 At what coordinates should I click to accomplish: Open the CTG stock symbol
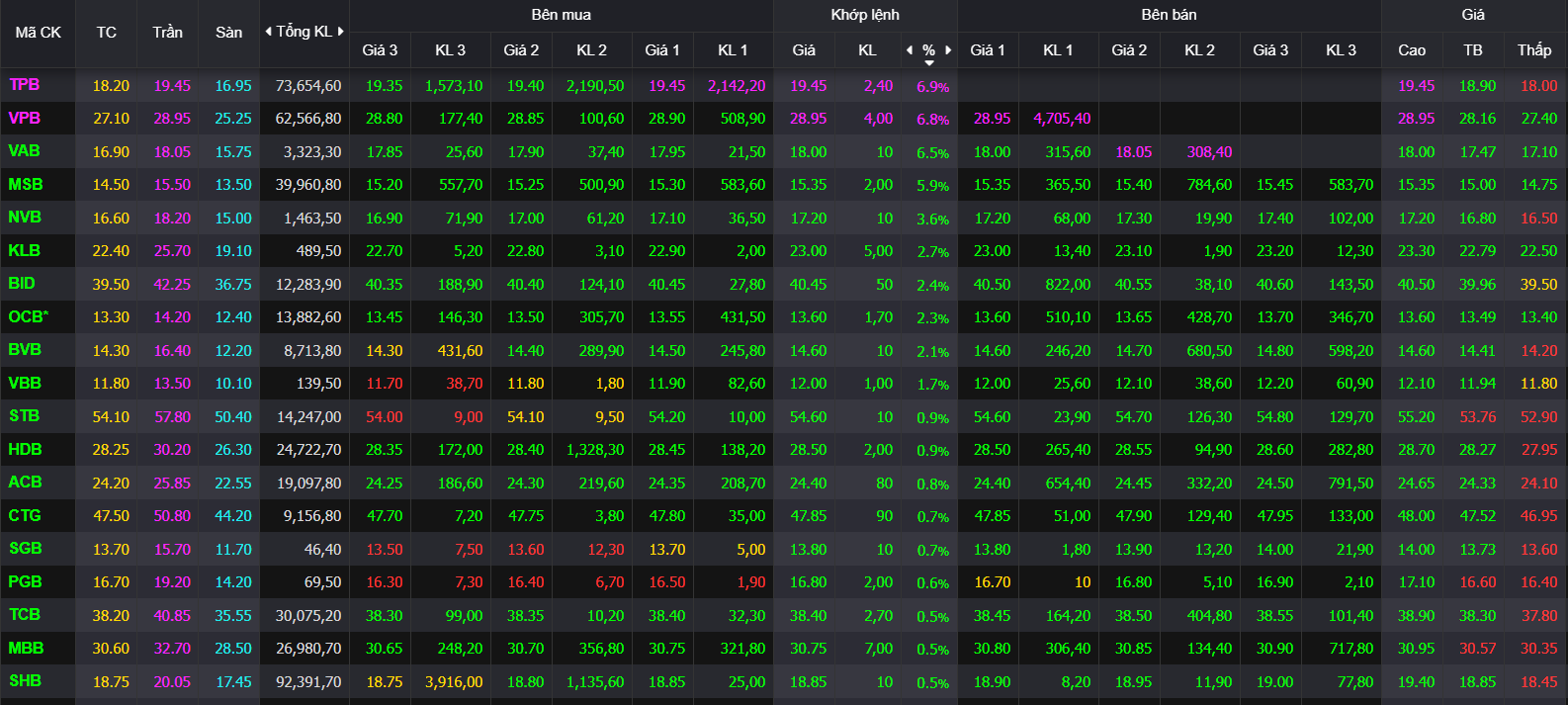pyautogui.click(x=25, y=515)
